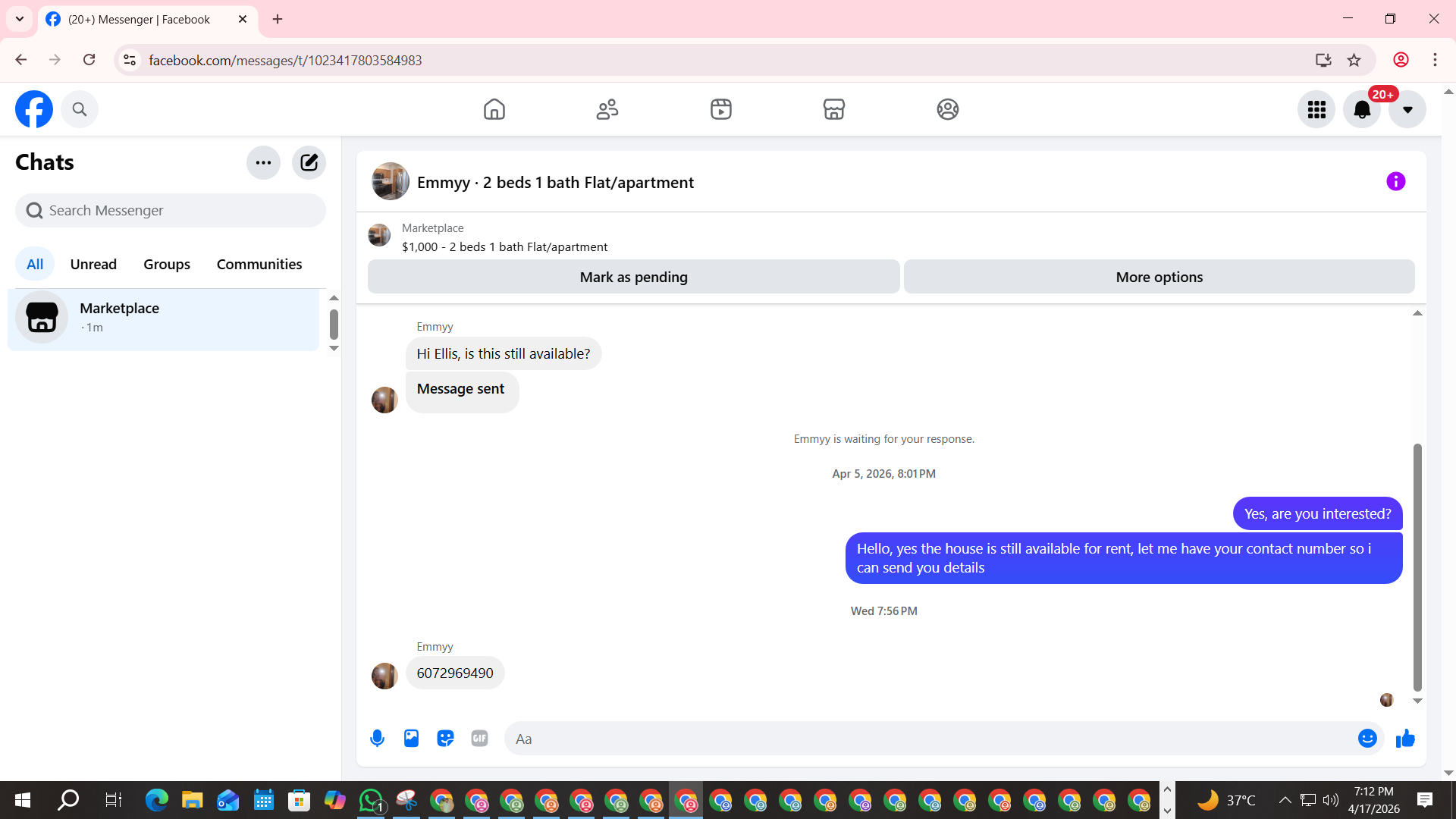Open conversation information purple icon
Viewport: 1456px width, 819px height.
coord(1395,181)
